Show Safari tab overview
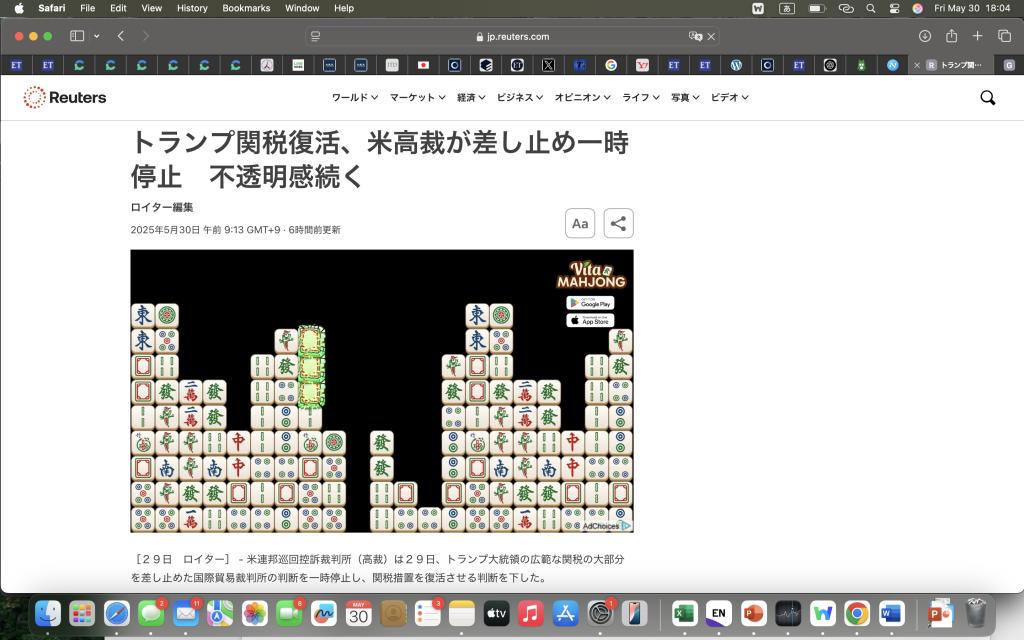 coord(1004,36)
